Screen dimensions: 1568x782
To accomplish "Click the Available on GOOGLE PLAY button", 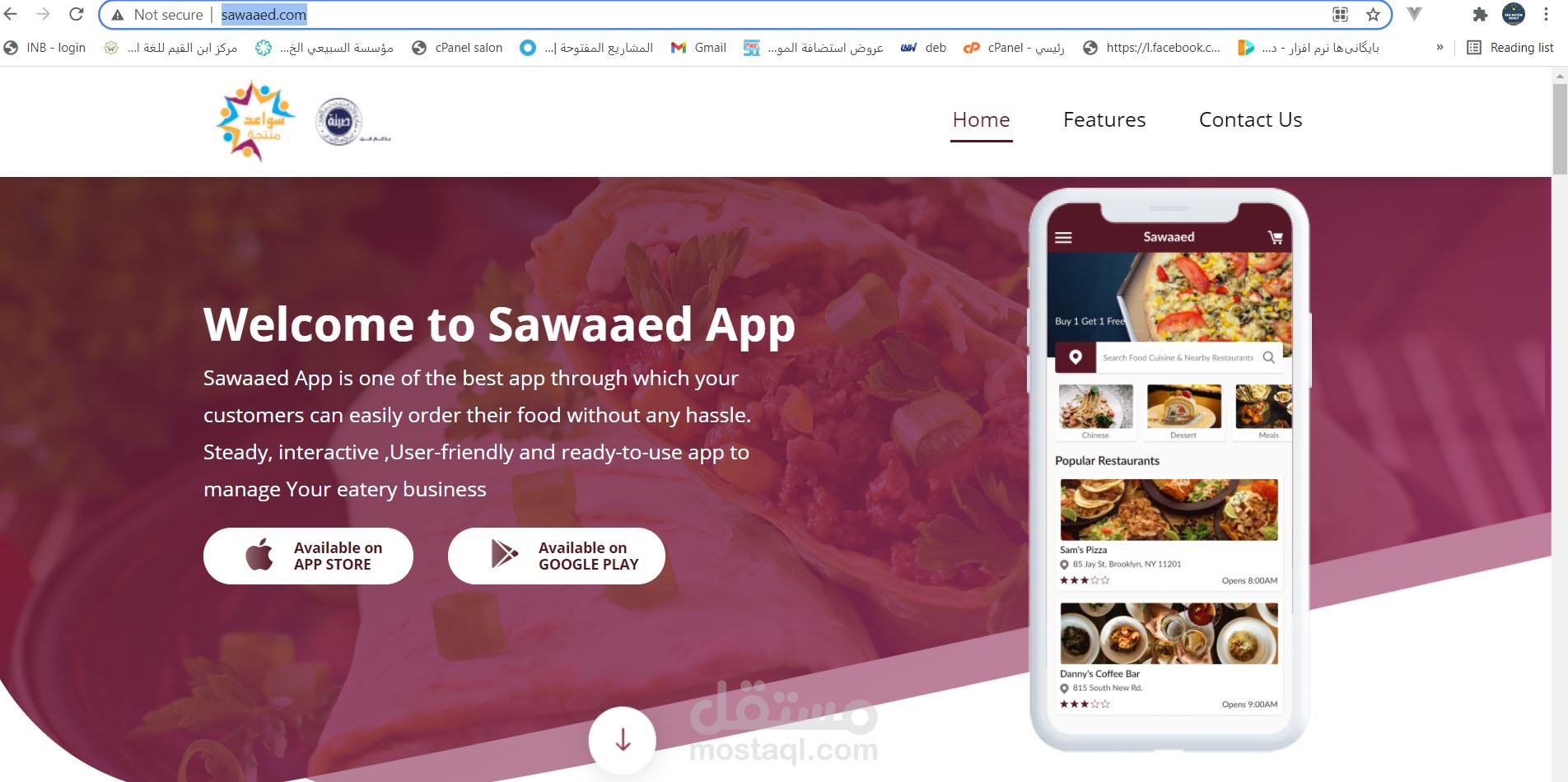I will 557,556.
